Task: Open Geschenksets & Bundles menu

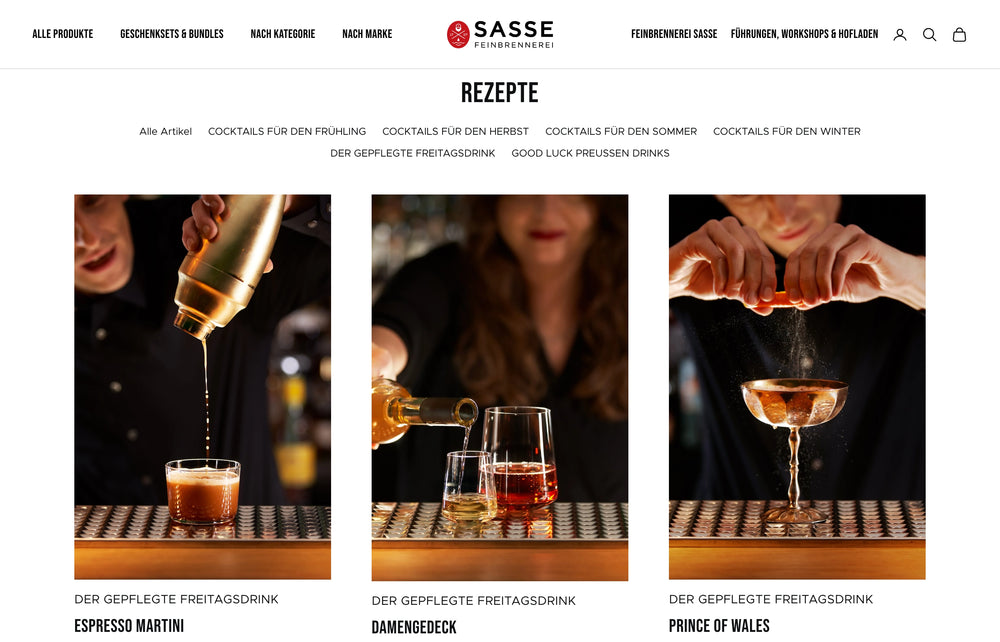Action: pos(172,34)
